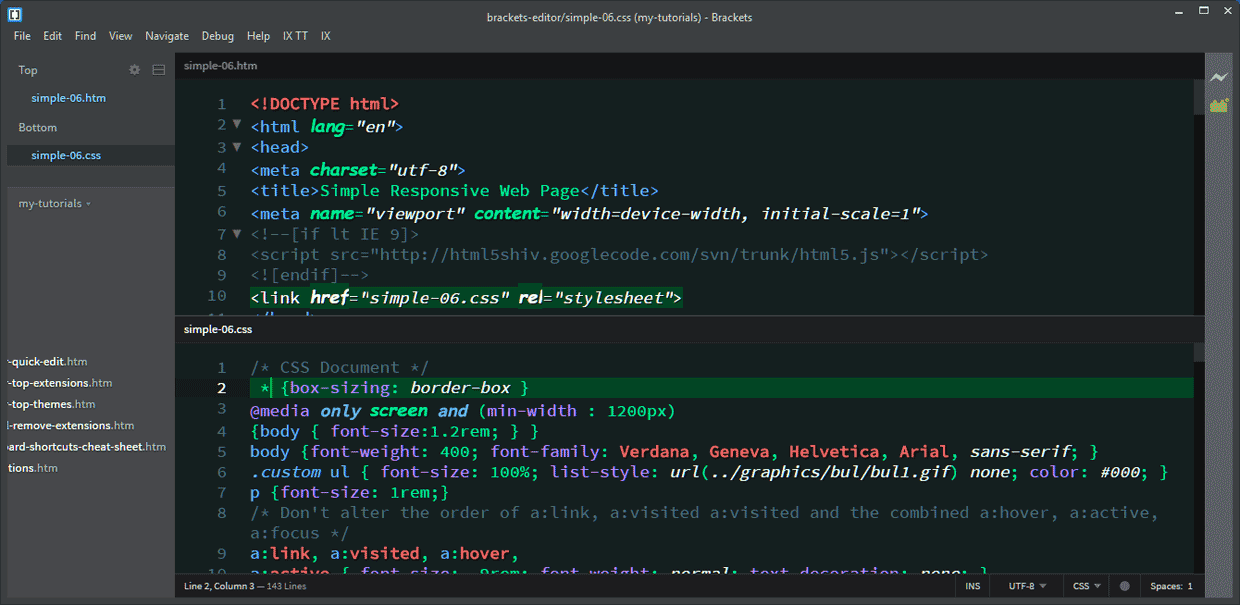Open the UTF-8 encoding dropdown

click(x=1028, y=586)
